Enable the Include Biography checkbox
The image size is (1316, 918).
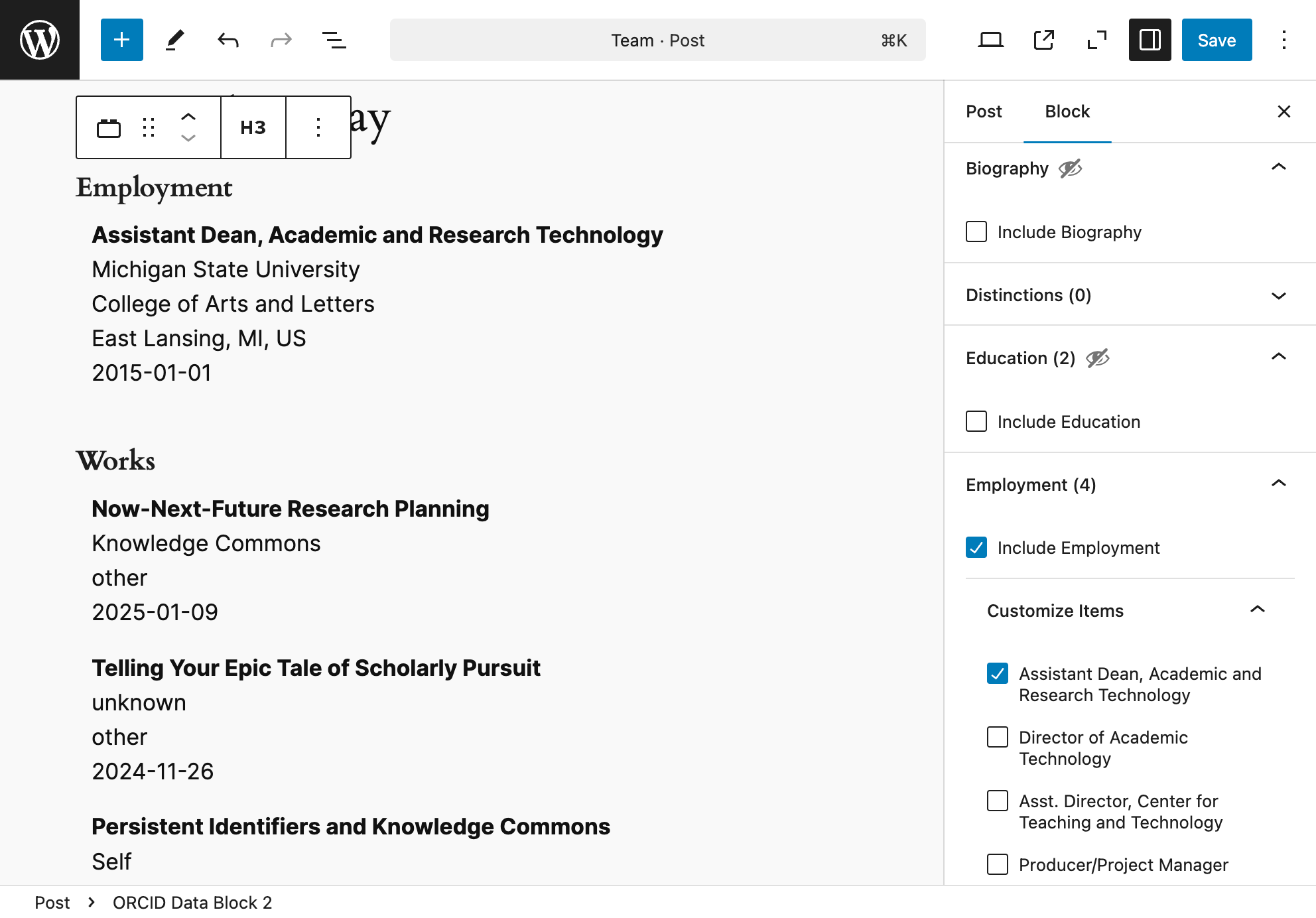pyautogui.click(x=976, y=232)
